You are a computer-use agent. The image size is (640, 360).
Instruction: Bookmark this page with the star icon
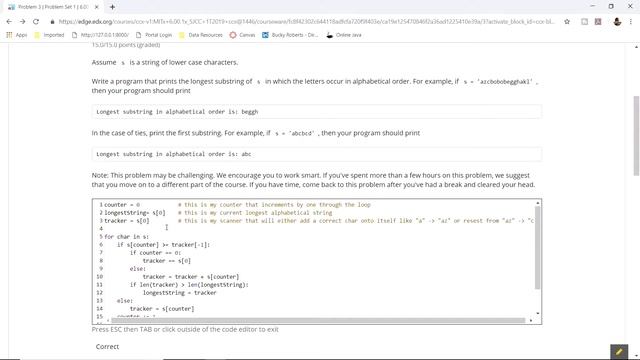click(x=567, y=22)
